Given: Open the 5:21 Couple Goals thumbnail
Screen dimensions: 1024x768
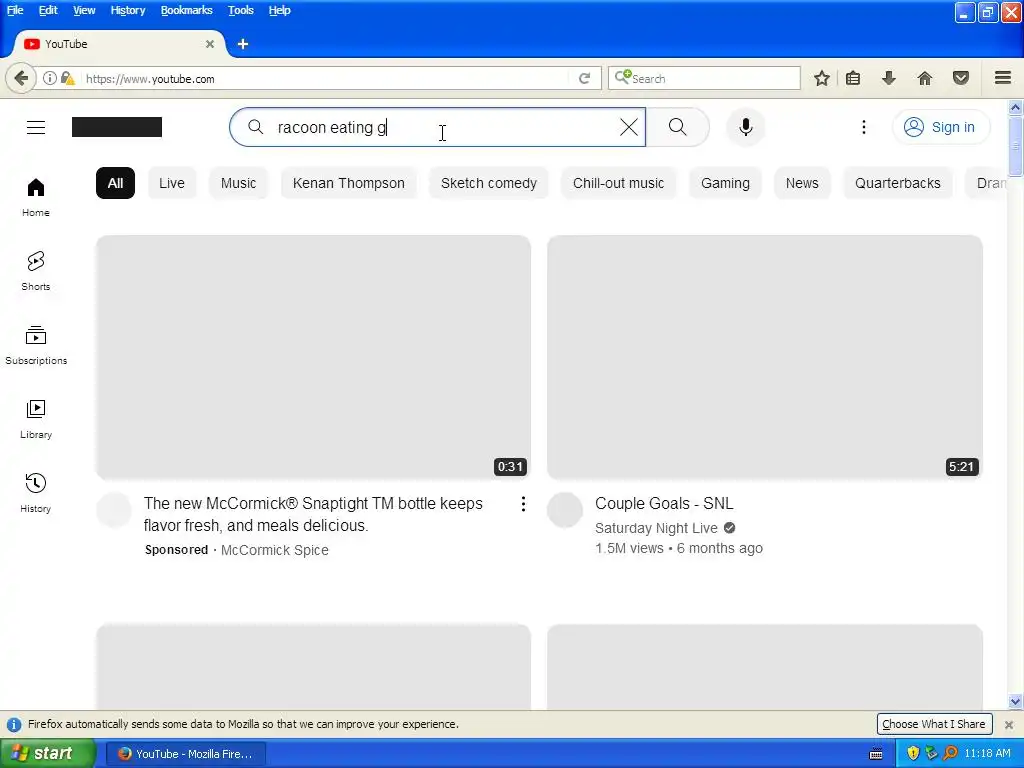Looking at the screenshot, I should [765, 358].
